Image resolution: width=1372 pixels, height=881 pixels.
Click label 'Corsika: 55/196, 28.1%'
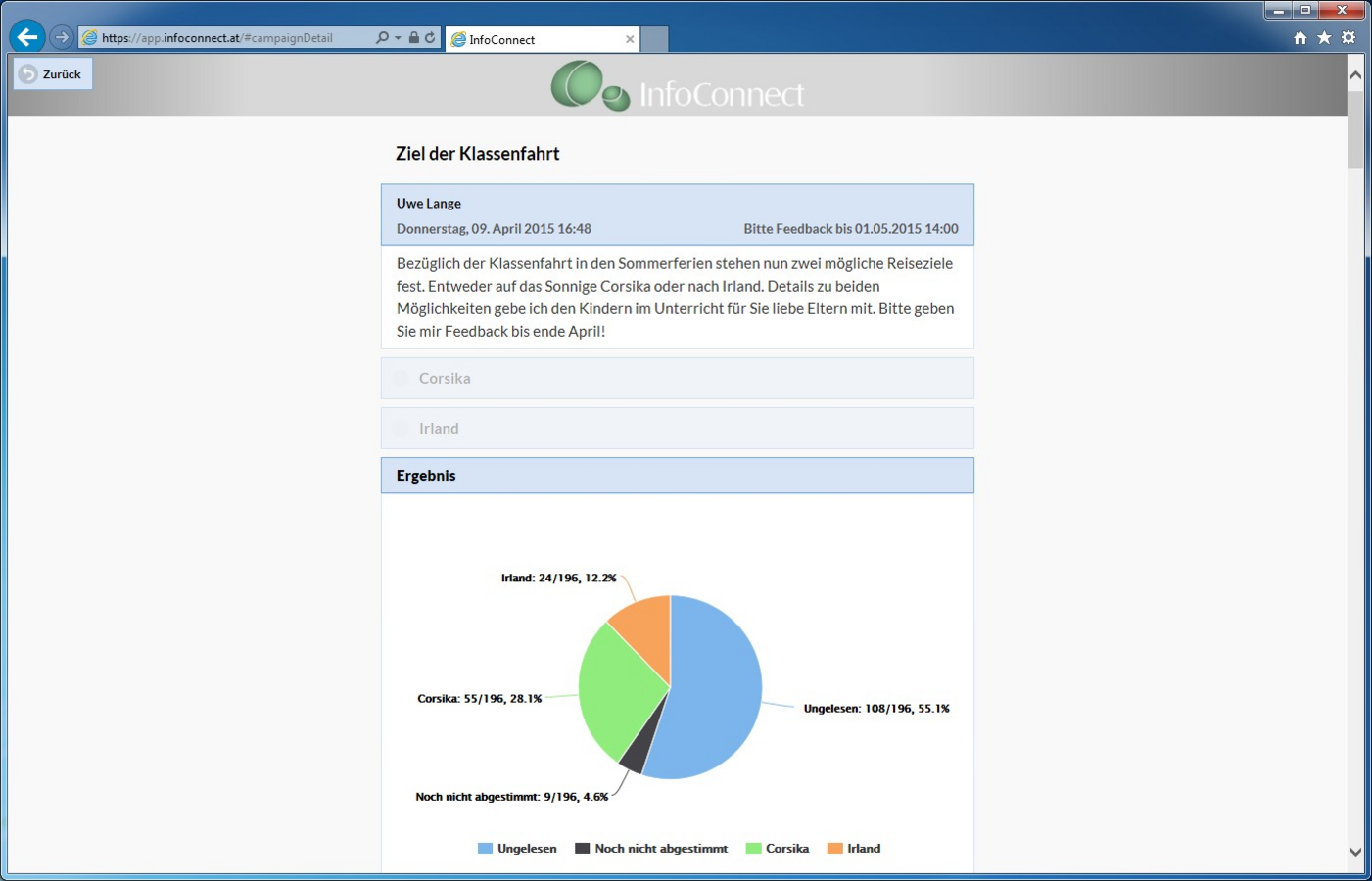(480, 699)
